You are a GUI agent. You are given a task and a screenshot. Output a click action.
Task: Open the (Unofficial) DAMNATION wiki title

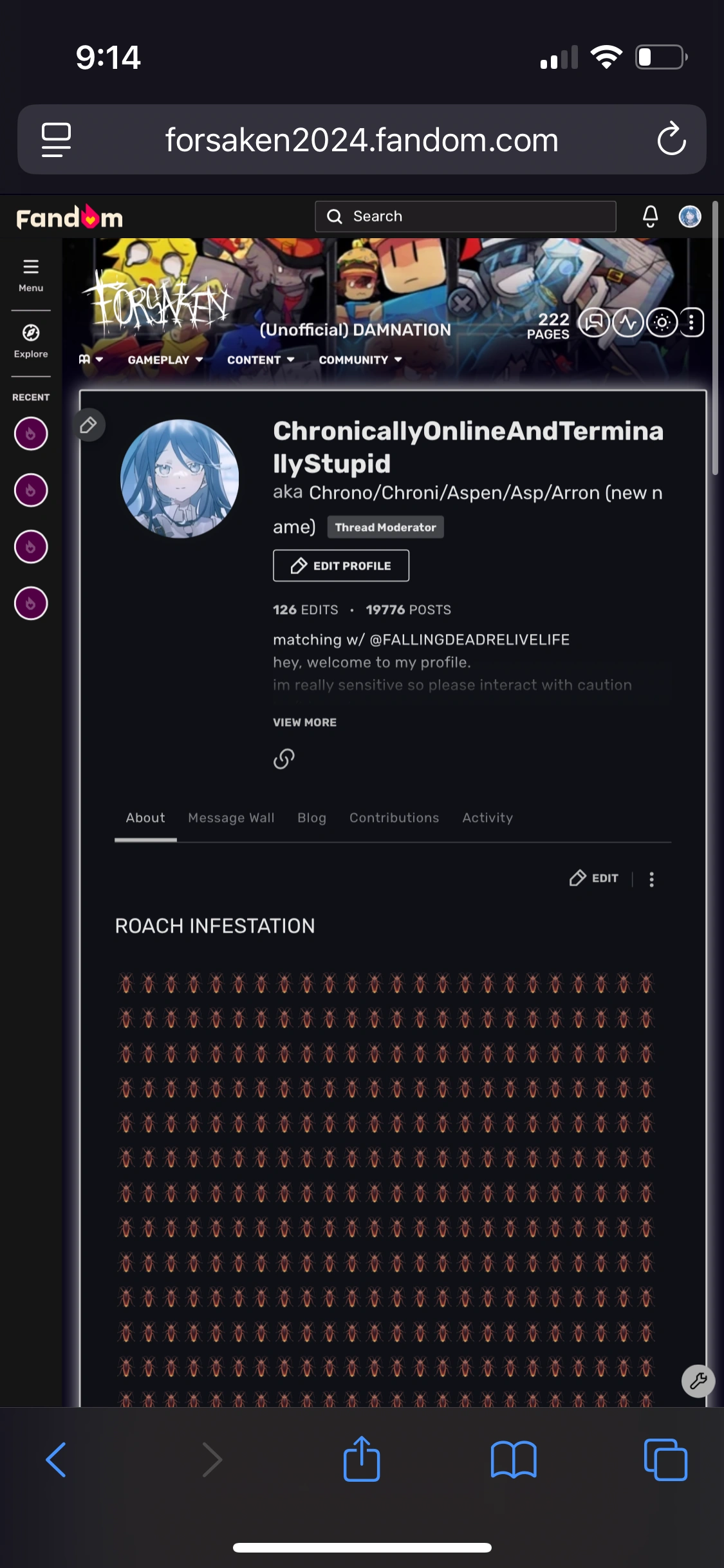[x=355, y=330]
